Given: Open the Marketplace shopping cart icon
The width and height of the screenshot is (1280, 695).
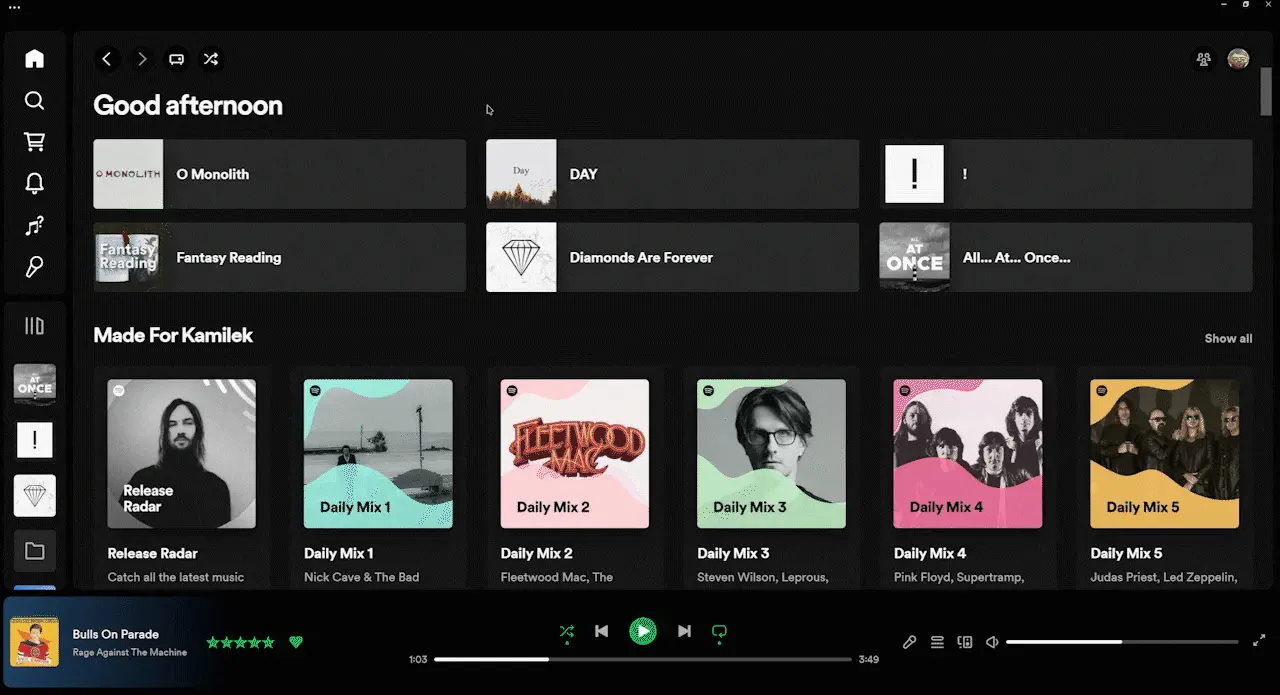Looking at the screenshot, I should coord(35,142).
